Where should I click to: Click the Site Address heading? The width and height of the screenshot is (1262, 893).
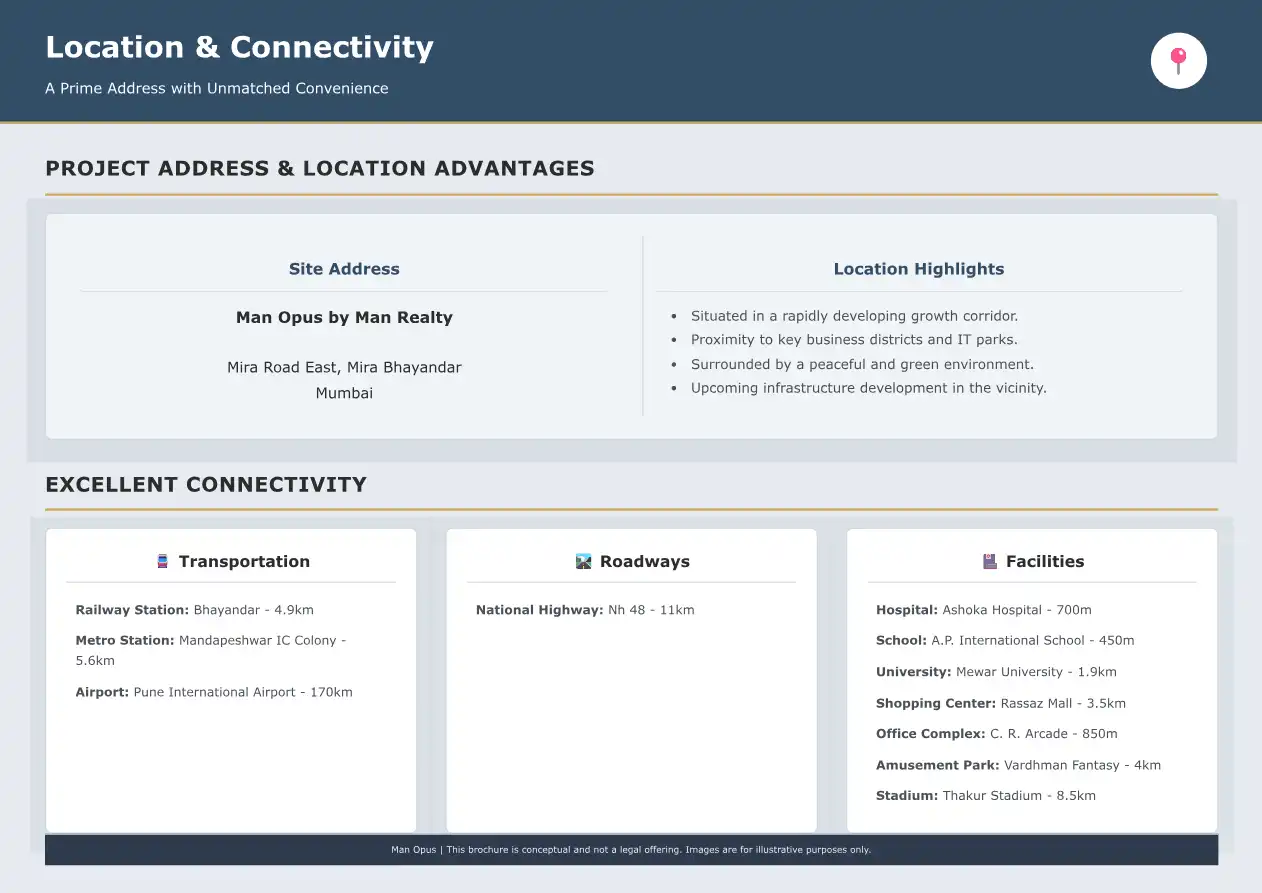(x=344, y=269)
